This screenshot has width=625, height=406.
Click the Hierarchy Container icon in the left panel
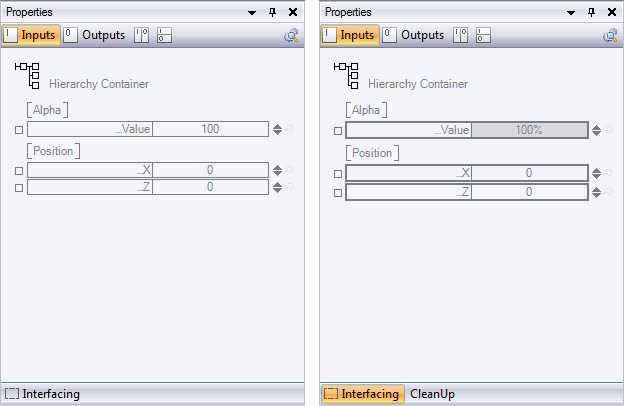27,75
